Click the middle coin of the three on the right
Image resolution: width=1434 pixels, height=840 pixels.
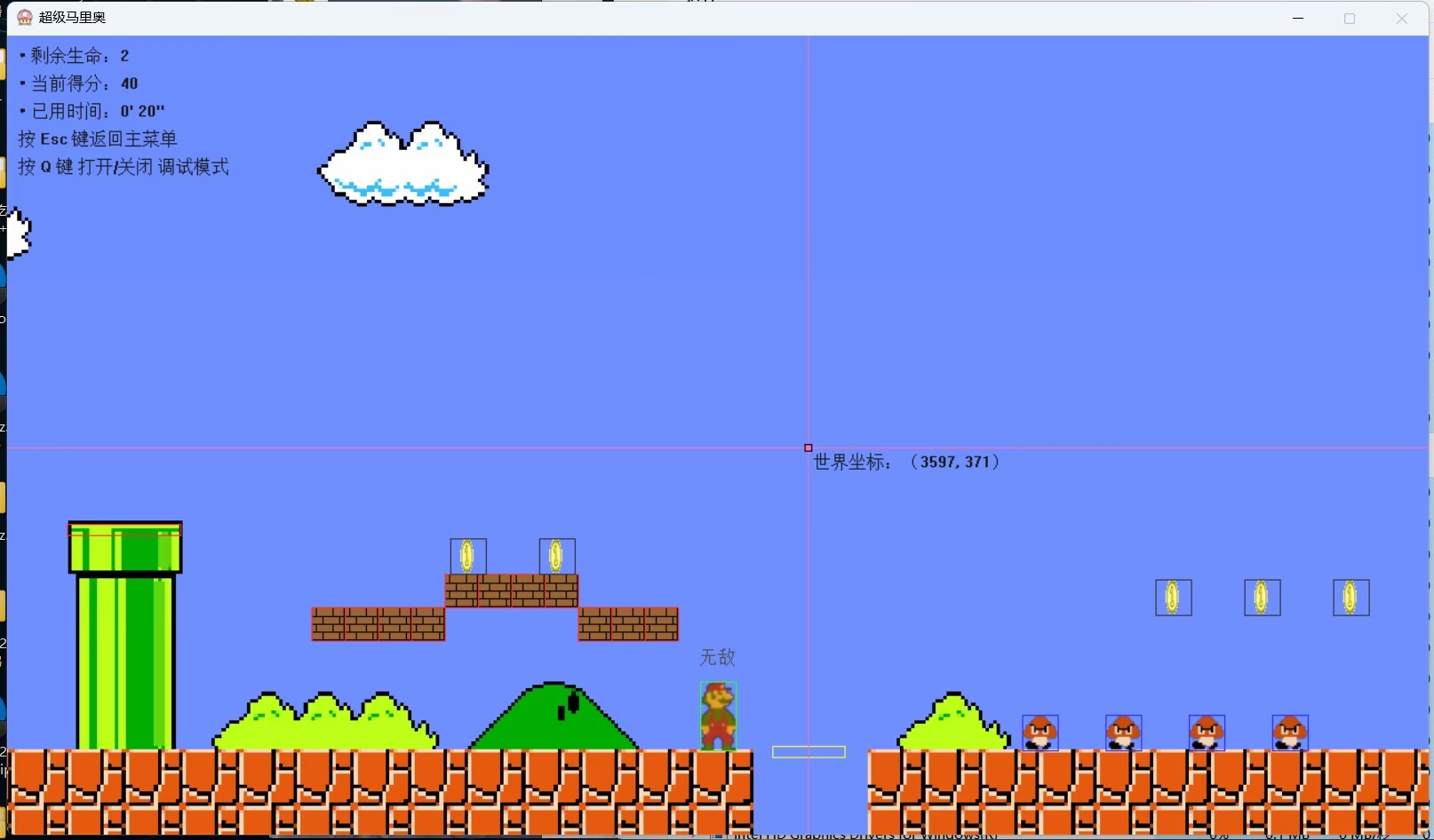click(1262, 598)
